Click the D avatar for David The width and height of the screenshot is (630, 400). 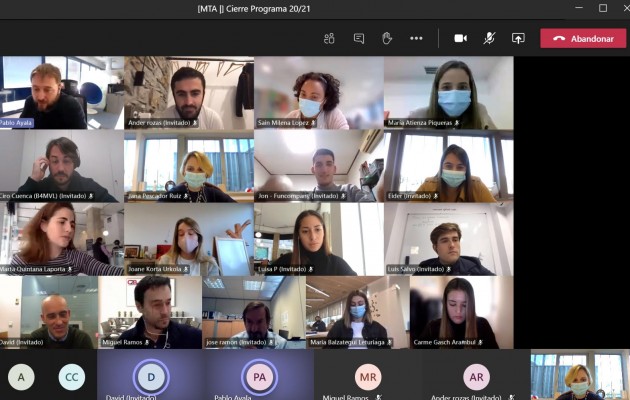click(151, 377)
